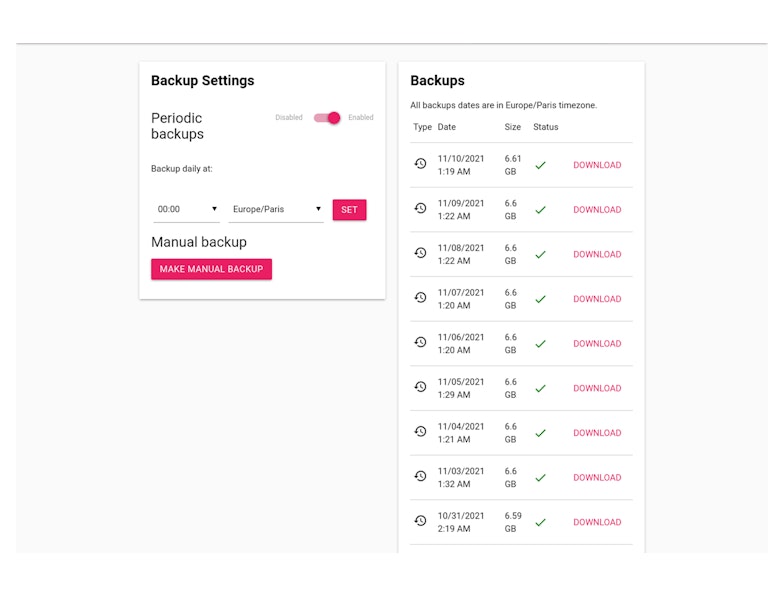
Task: Click history icon for 11/05/2021 backup
Action: tap(421, 387)
